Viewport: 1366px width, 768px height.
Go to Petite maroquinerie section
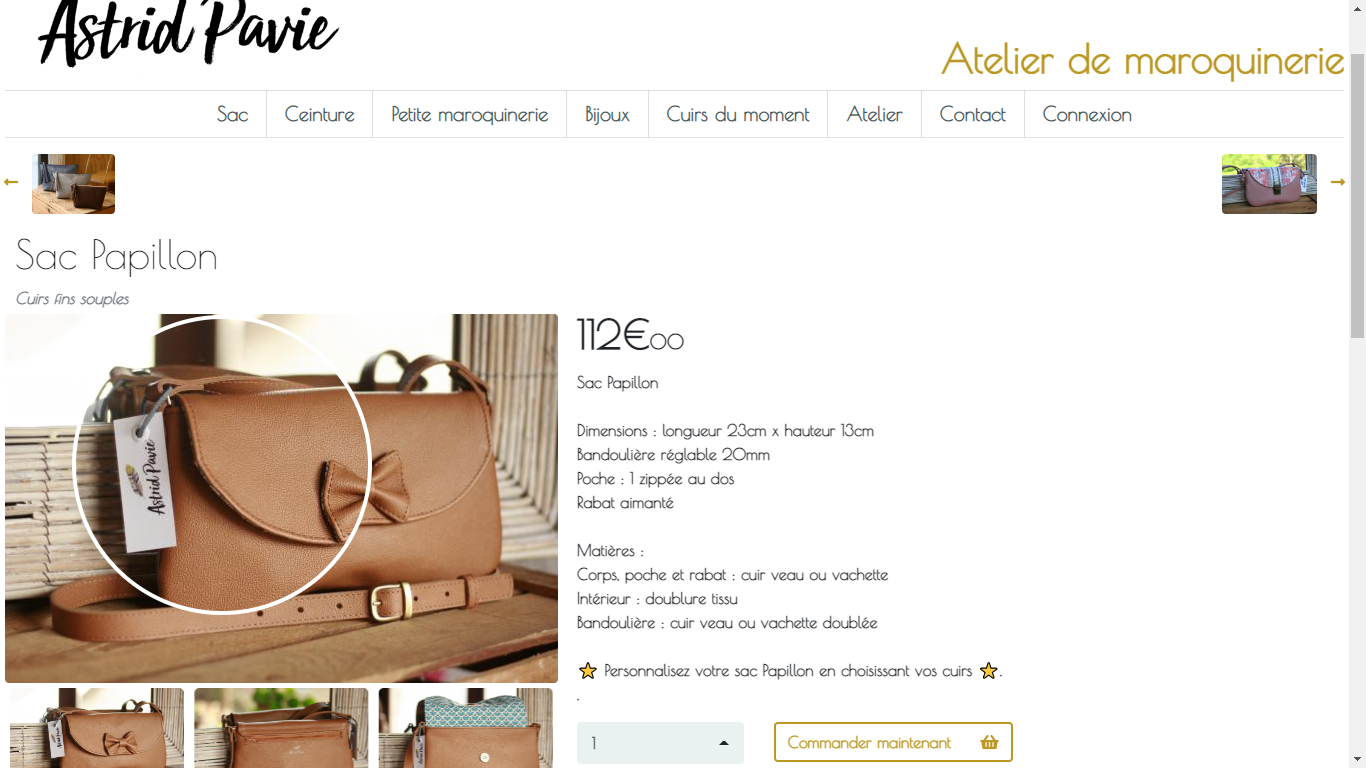470,114
